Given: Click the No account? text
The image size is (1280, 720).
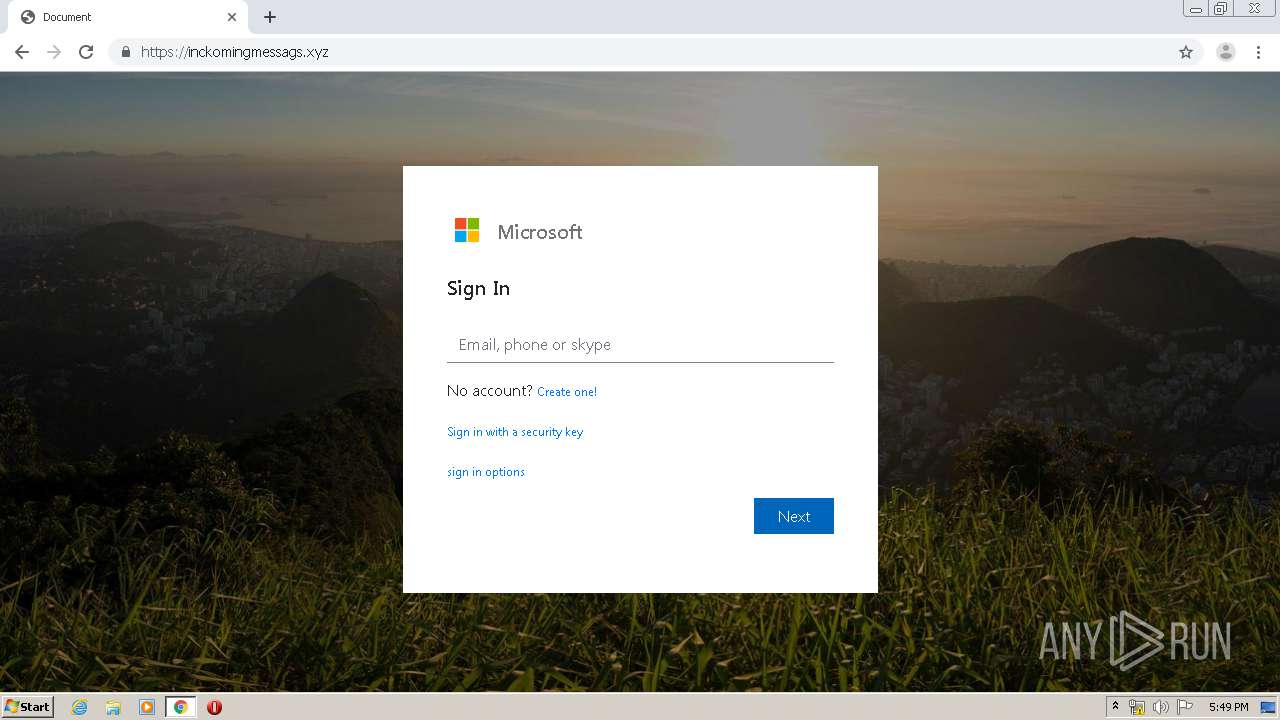Looking at the screenshot, I should [490, 391].
